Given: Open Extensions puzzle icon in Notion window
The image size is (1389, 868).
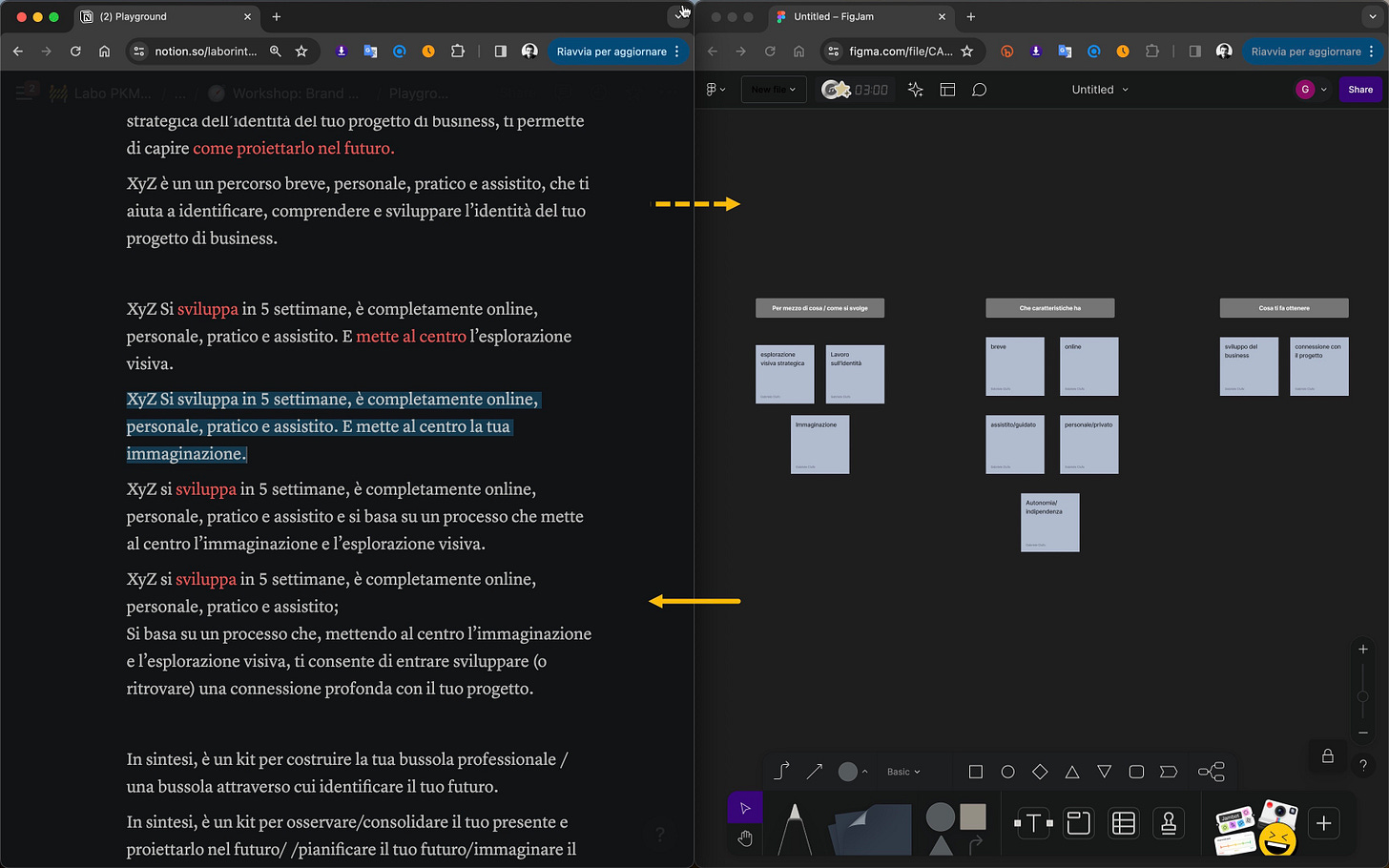Looking at the screenshot, I should coord(458,52).
